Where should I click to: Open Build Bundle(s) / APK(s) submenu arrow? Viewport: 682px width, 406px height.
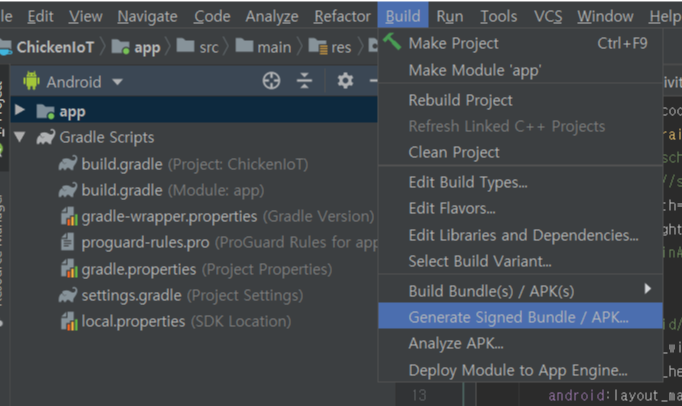(648, 289)
